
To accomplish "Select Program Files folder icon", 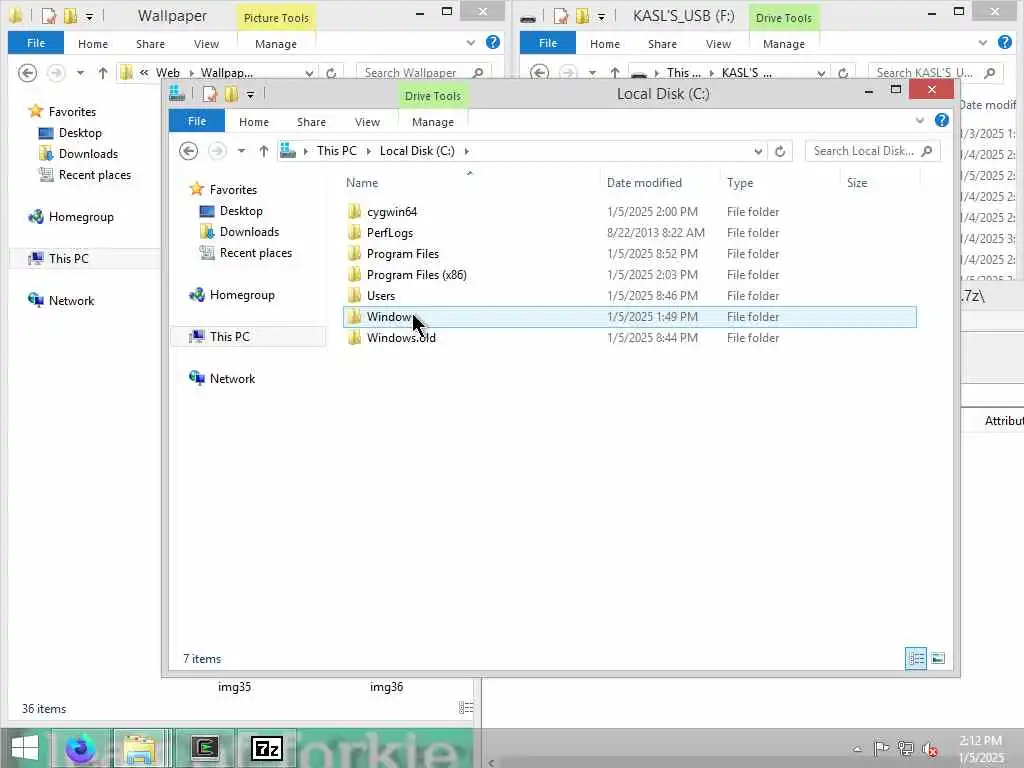I will pyautogui.click(x=354, y=253).
